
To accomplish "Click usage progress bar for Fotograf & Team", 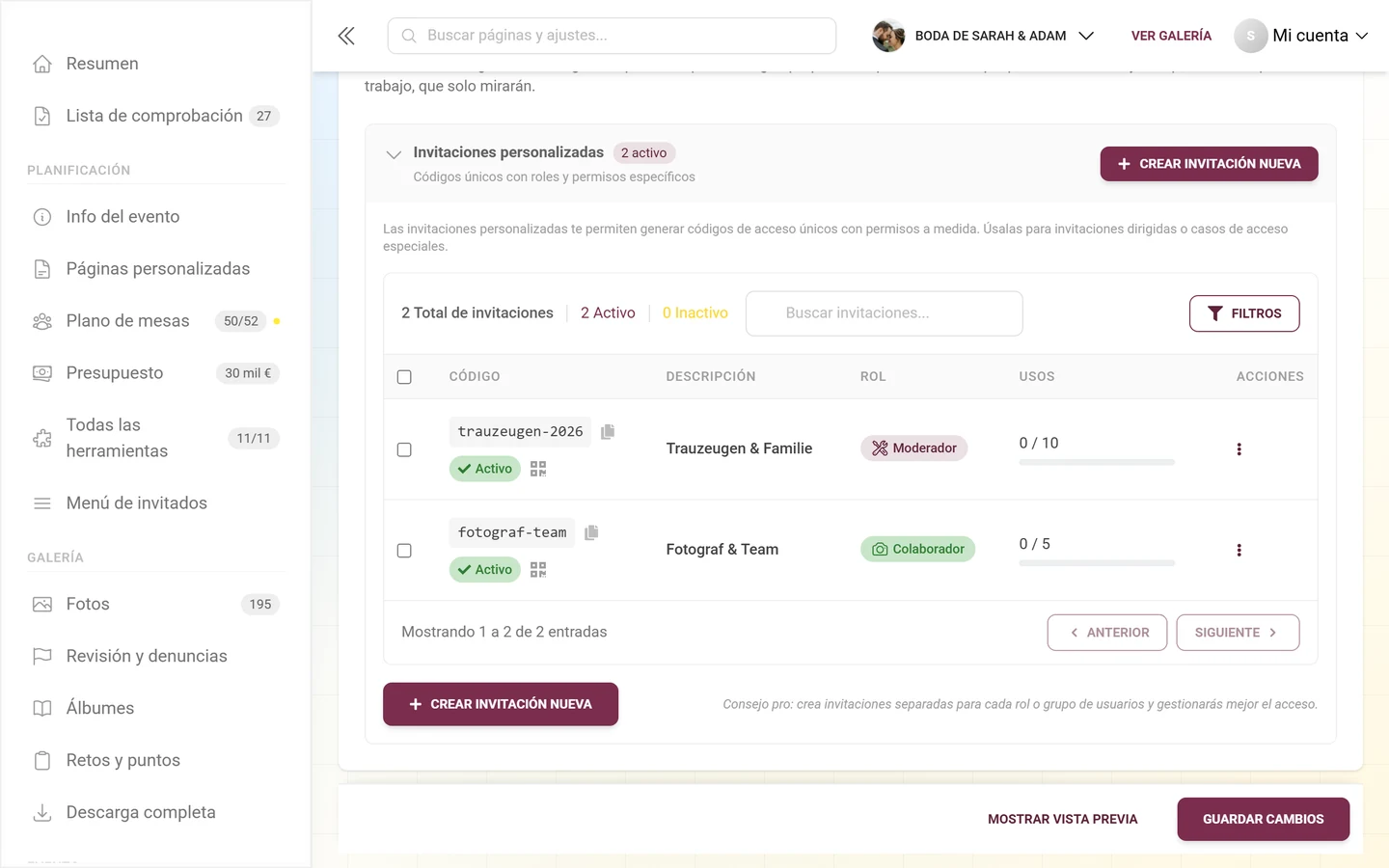I will [1097, 563].
